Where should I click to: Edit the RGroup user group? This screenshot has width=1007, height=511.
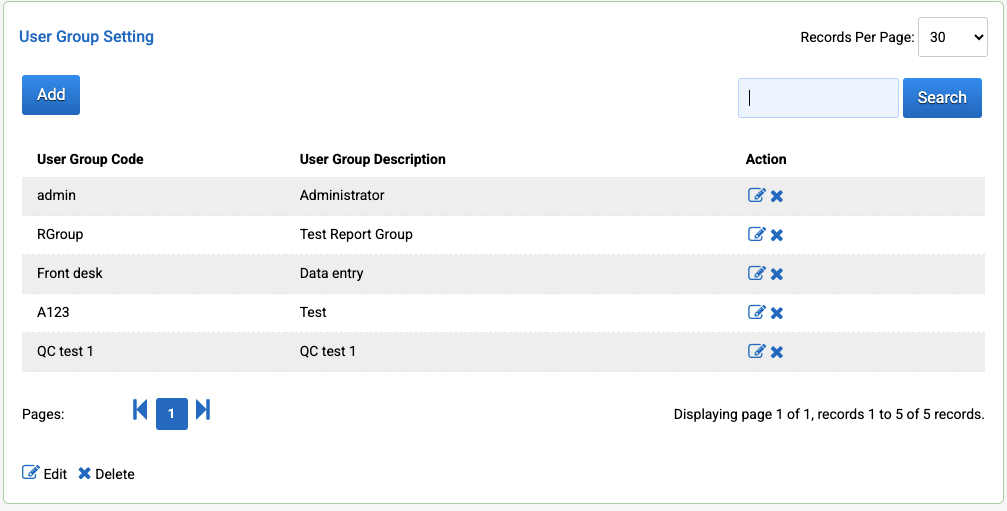pos(756,235)
